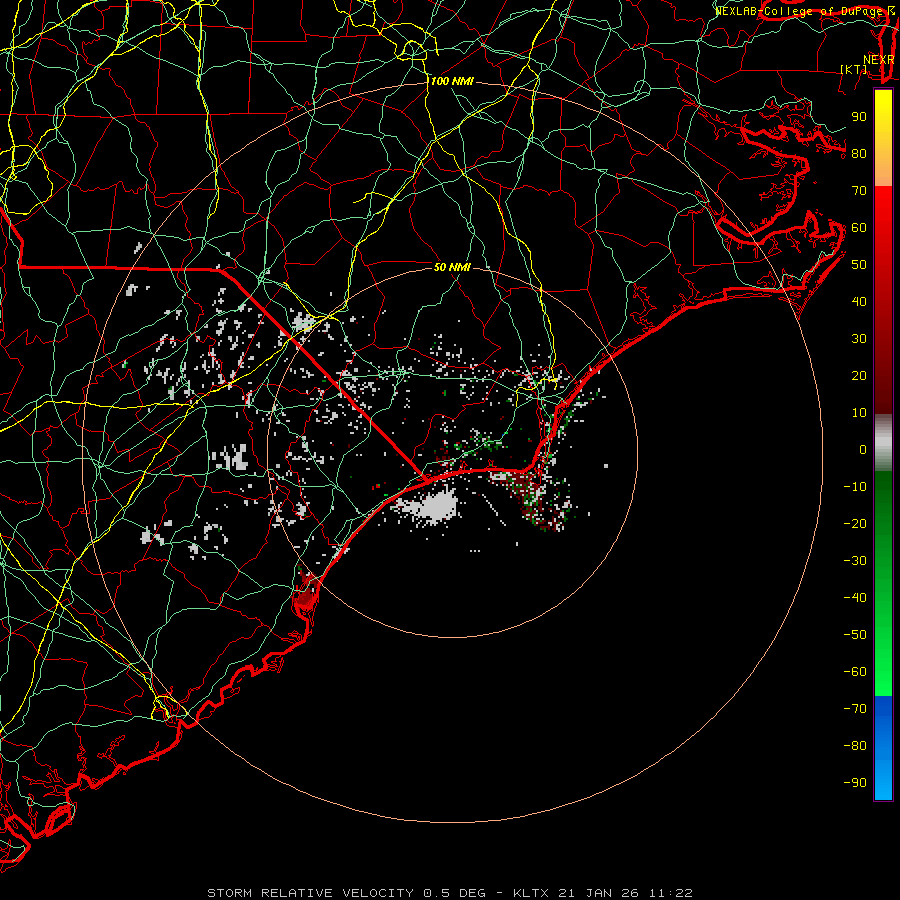Click the -50 value on the scale
This screenshot has width=900, height=900.
pos(855,635)
